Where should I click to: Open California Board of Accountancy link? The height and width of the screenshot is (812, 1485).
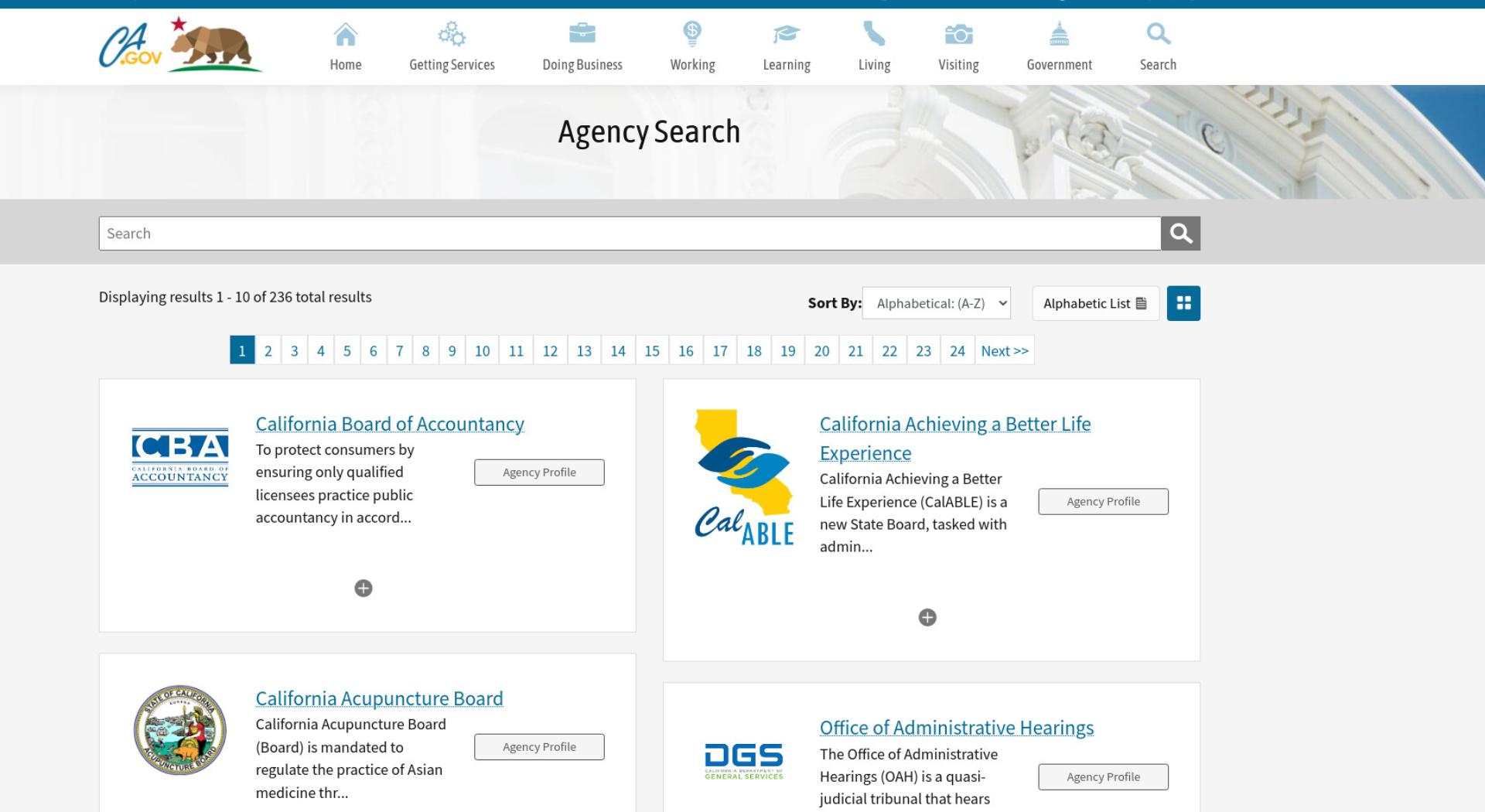390,424
